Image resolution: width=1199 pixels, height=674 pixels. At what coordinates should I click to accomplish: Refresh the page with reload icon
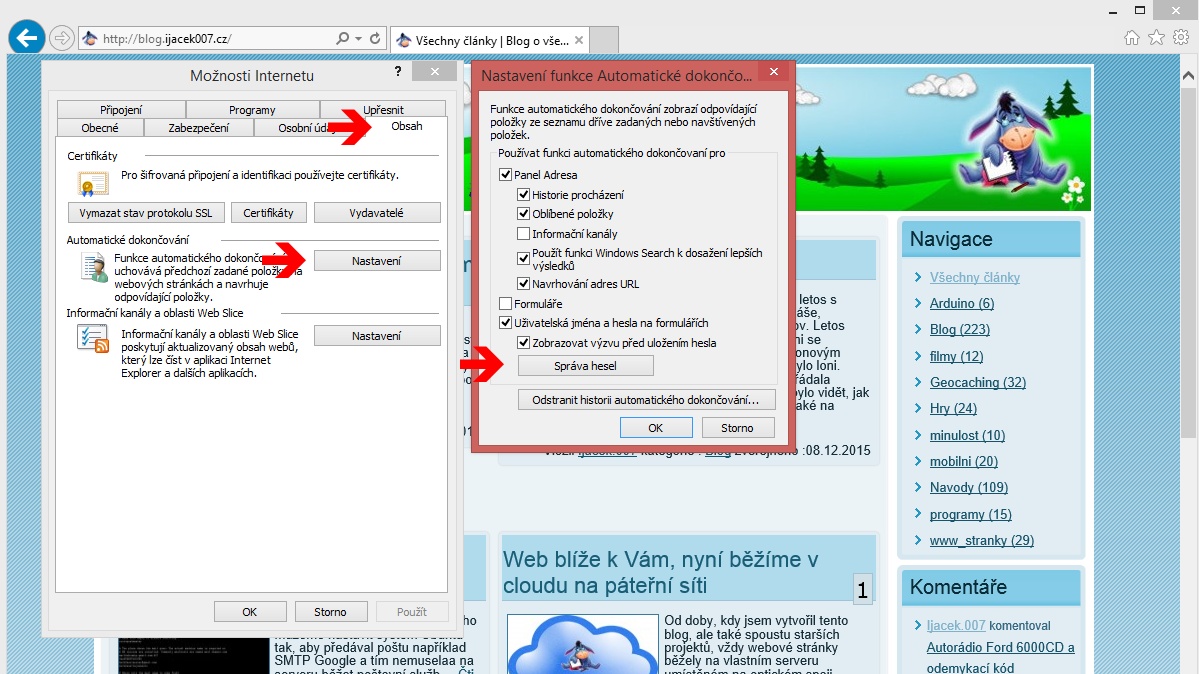375,38
